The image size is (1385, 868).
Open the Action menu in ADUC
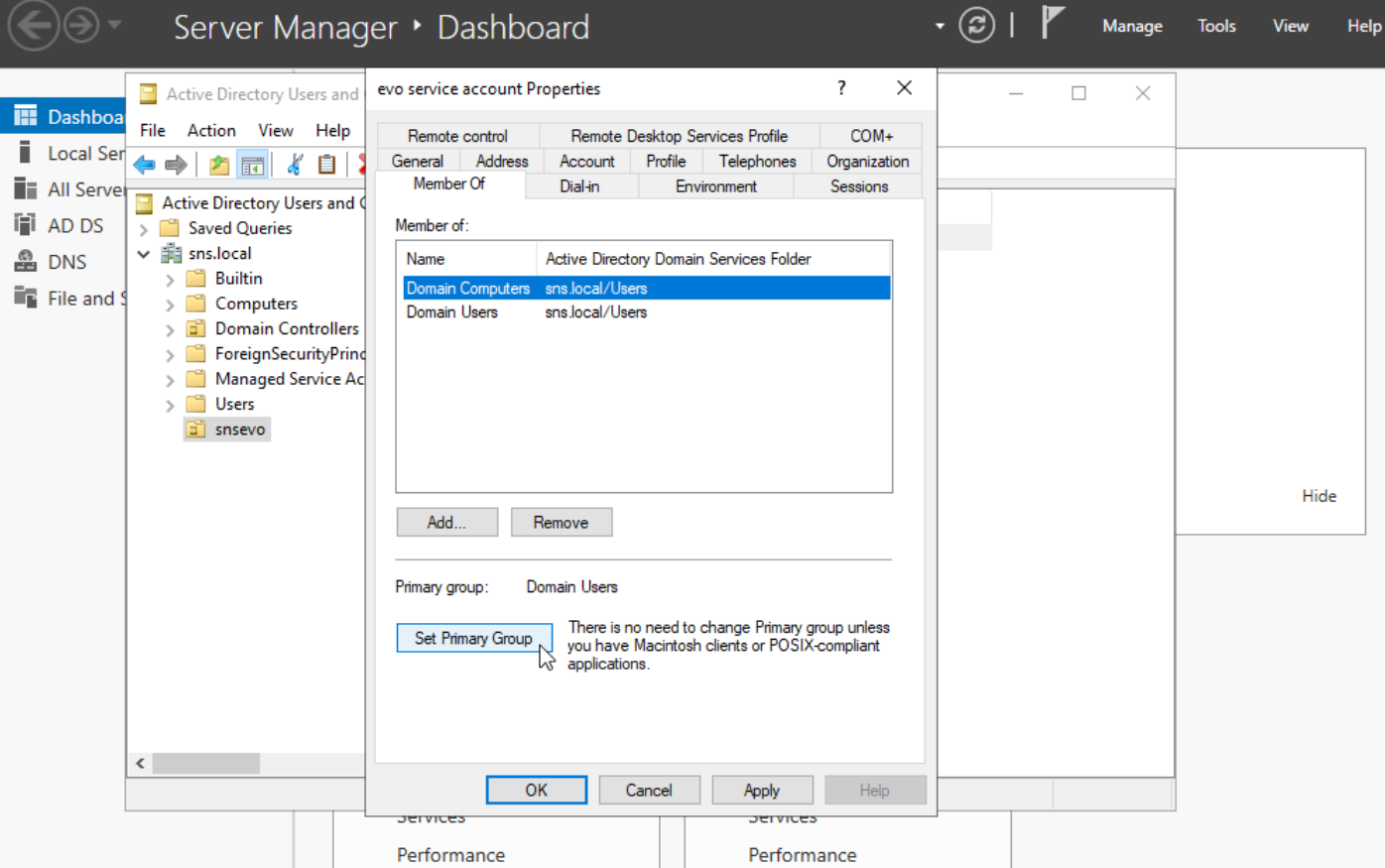[x=211, y=130]
